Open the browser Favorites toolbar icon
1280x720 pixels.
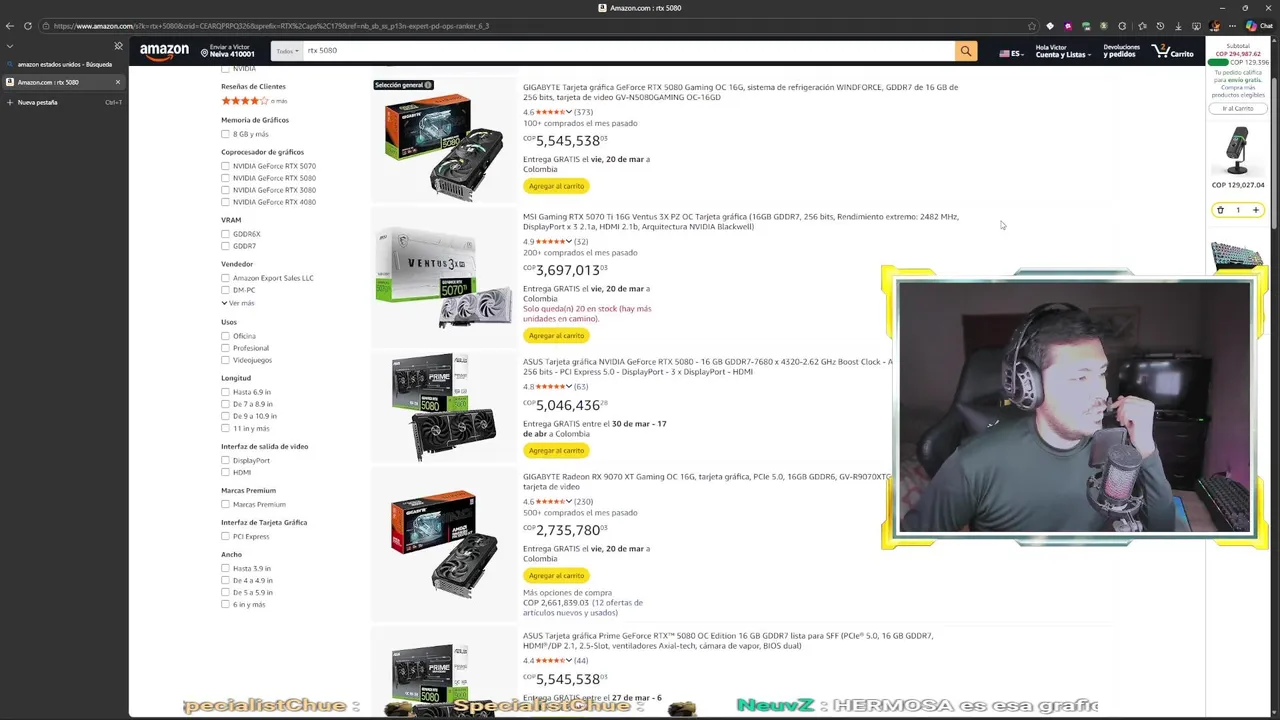pyautogui.click(x=1141, y=26)
